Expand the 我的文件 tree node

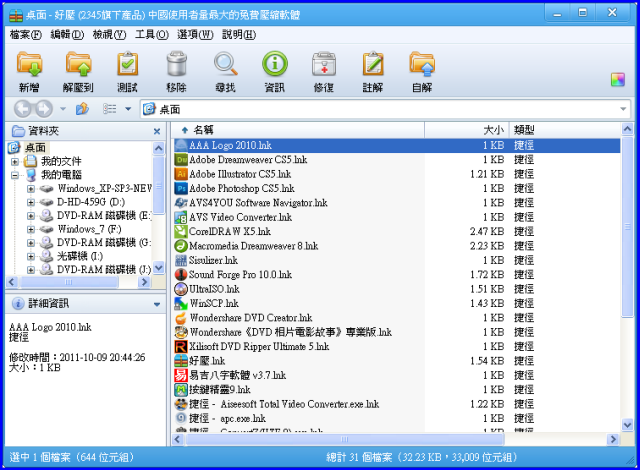(15, 161)
